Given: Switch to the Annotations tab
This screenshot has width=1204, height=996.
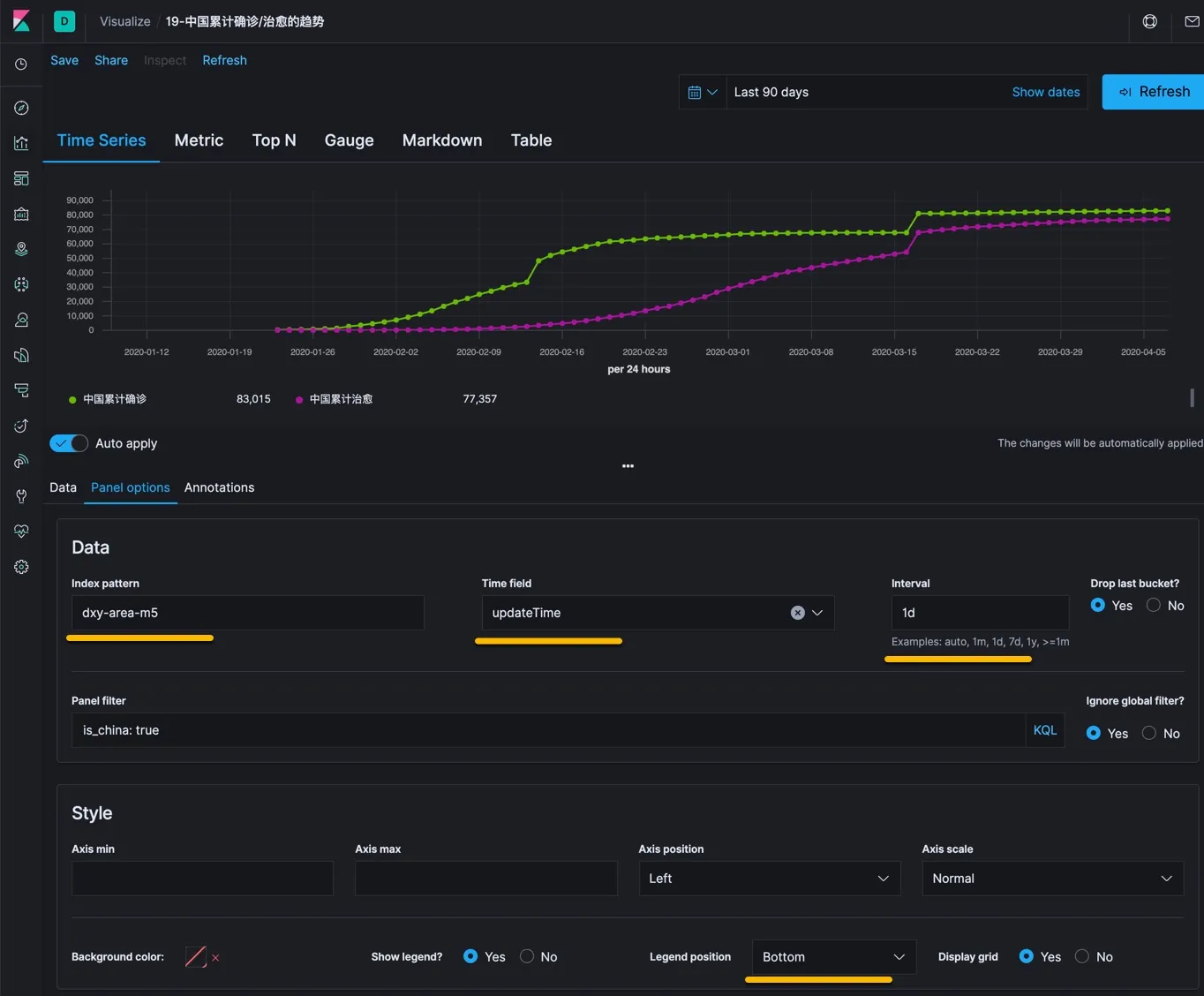Looking at the screenshot, I should [x=219, y=487].
